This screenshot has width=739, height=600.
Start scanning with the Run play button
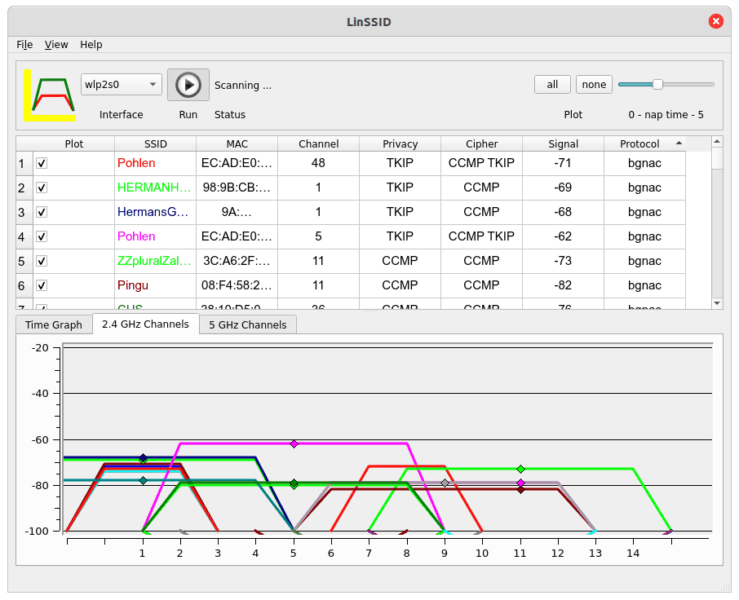[188, 85]
